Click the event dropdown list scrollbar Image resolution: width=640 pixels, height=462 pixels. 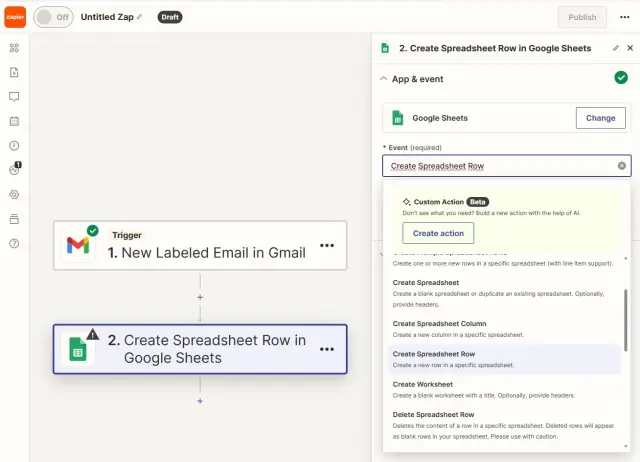click(x=626, y=320)
